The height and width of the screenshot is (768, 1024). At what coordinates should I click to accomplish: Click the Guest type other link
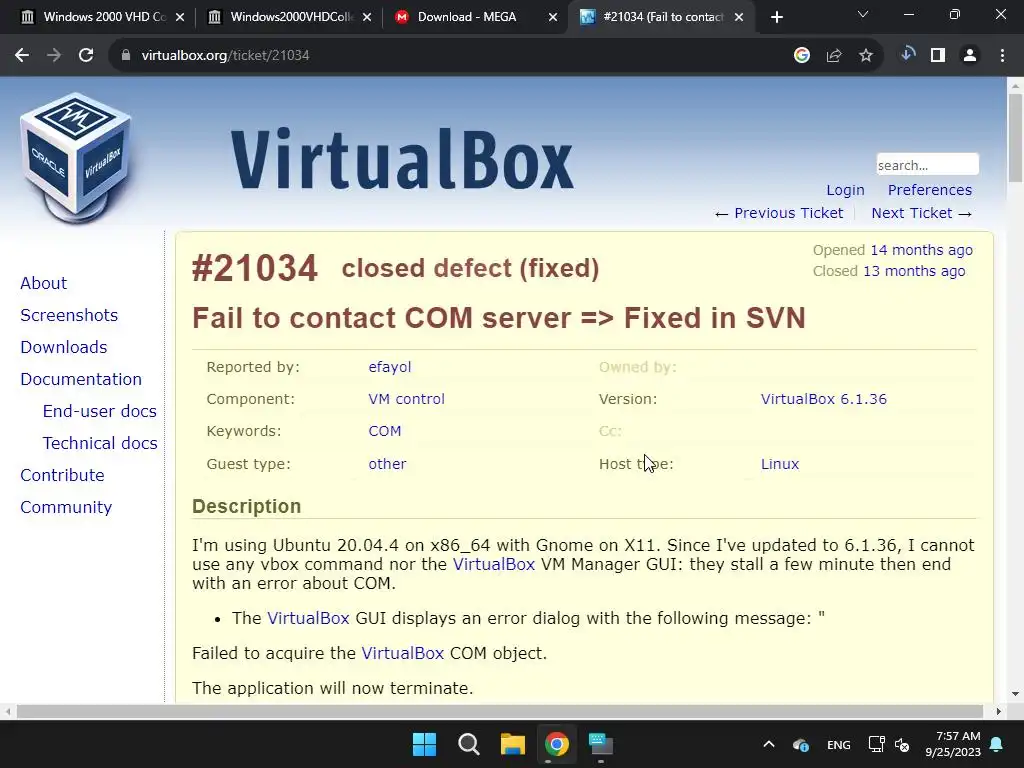pyautogui.click(x=387, y=464)
